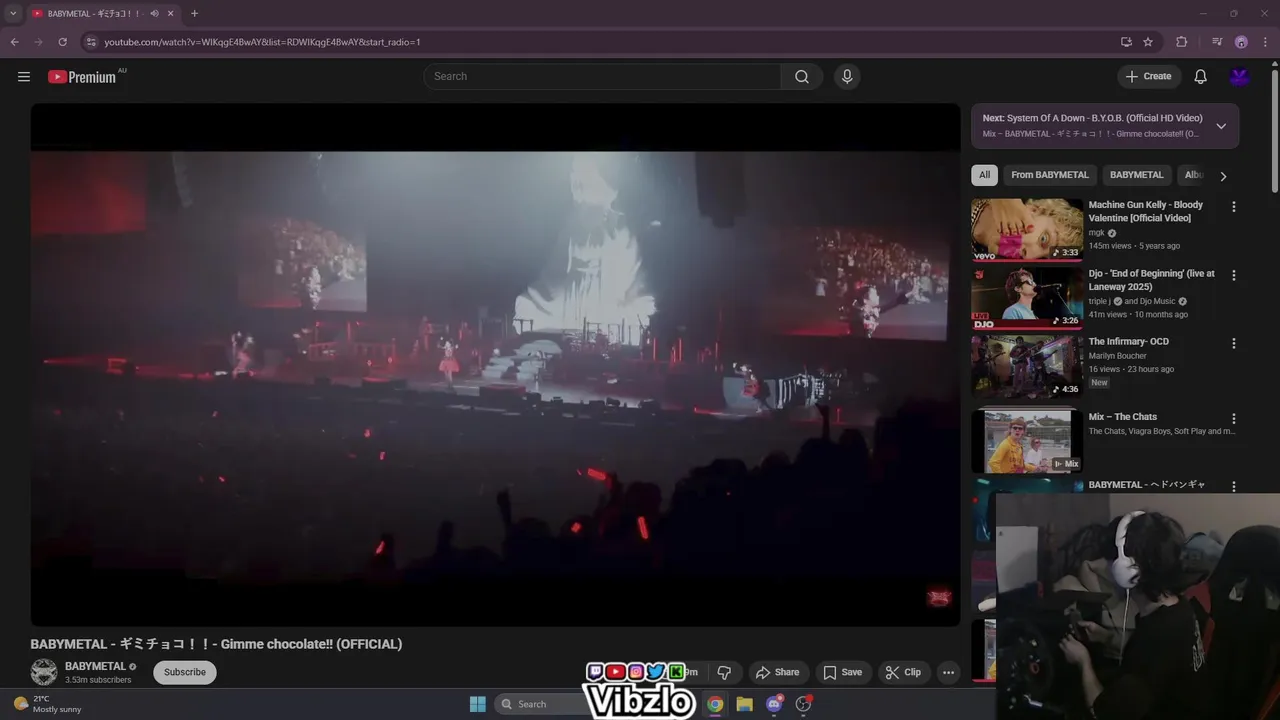Switch to Chrome in the taskbar
This screenshot has height=720, width=1280.
coord(715,704)
